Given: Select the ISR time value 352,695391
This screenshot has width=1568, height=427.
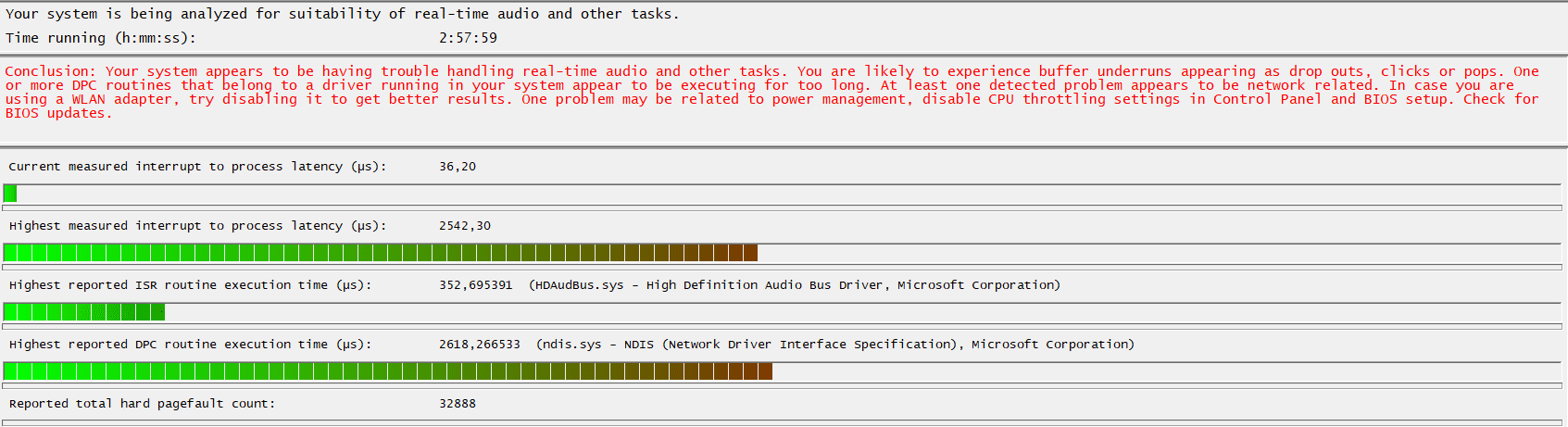Looking at the screenshot, I should click(475, 285).
